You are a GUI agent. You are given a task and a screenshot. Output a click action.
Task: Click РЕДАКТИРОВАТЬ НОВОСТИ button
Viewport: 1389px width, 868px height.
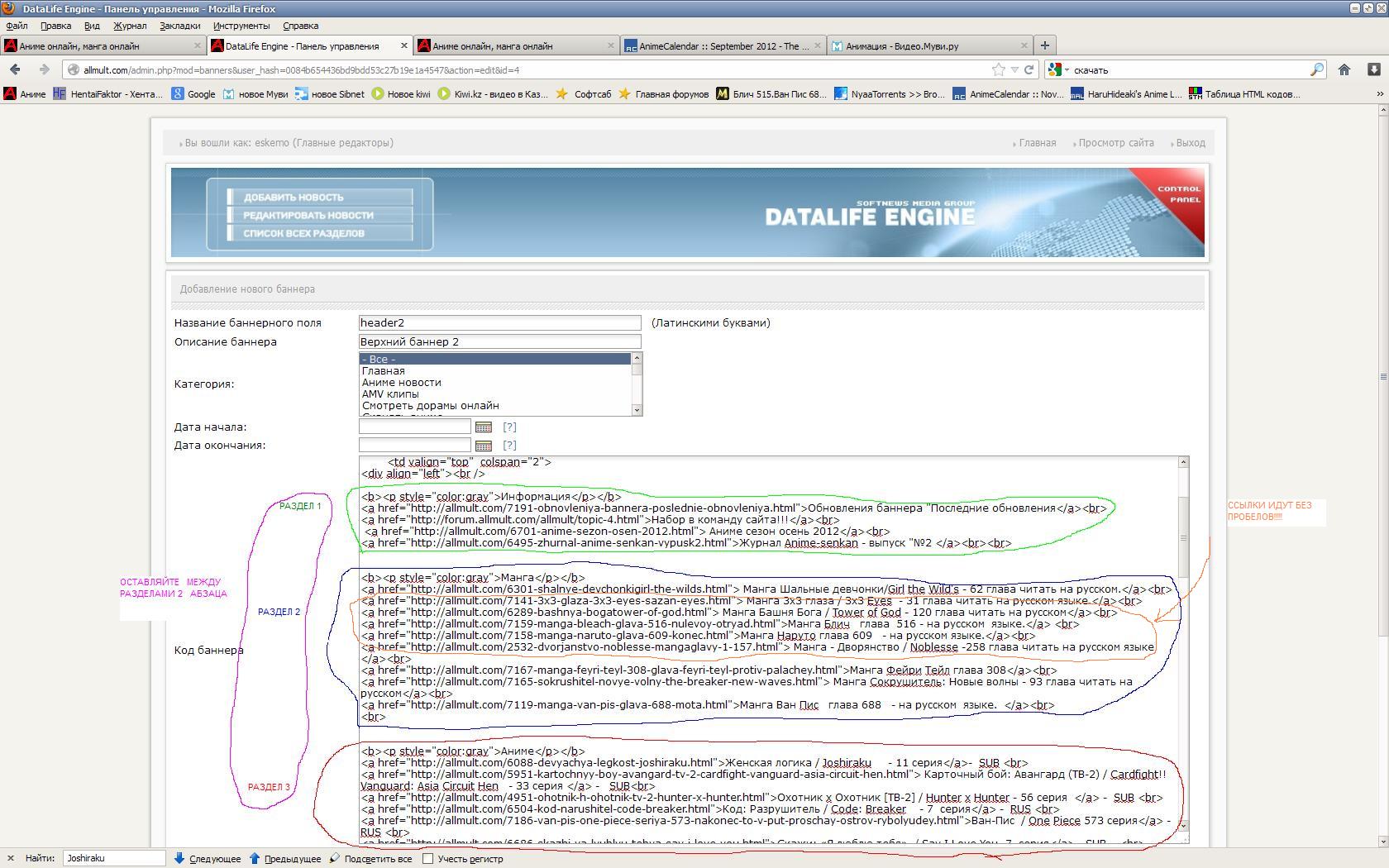click(x=320, y=216)
